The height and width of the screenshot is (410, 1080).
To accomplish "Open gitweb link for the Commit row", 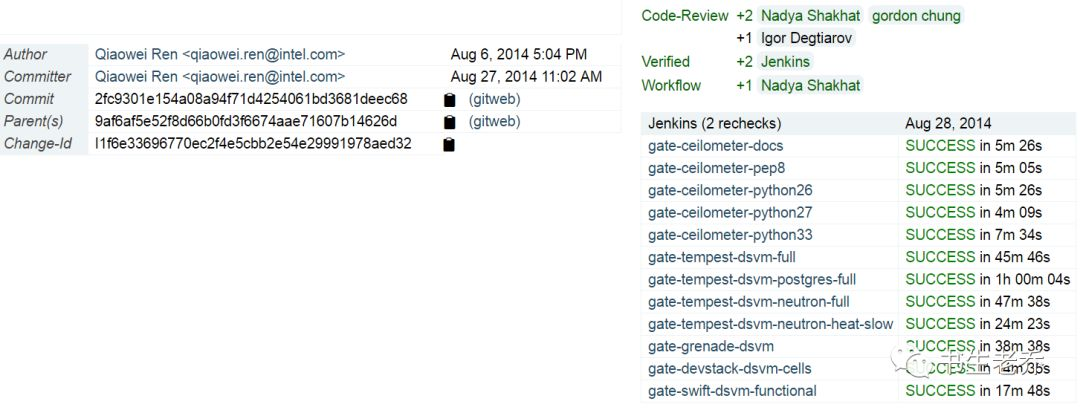I will tap(494, 99).
